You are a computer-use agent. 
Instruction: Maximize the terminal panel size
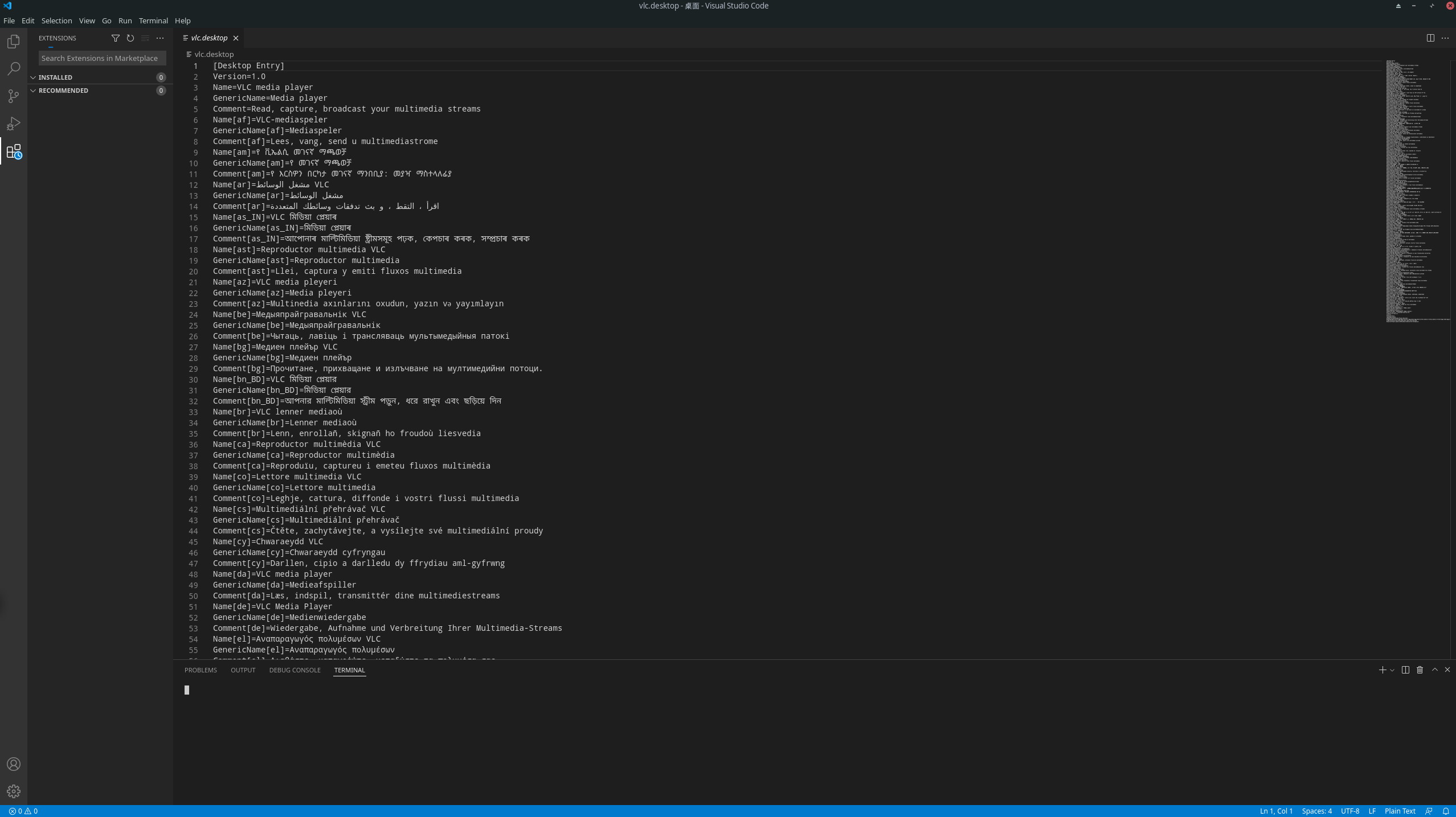coord(1435,670)
